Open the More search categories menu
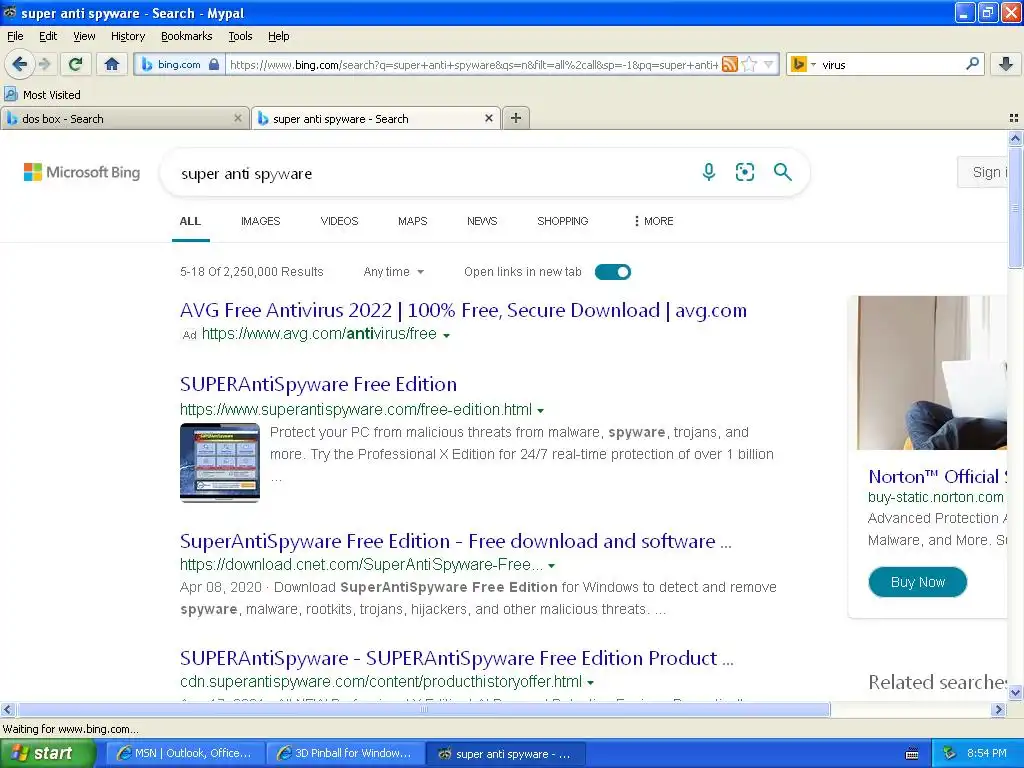Screen dimensions: 1024x768 (x=653, y=221)
